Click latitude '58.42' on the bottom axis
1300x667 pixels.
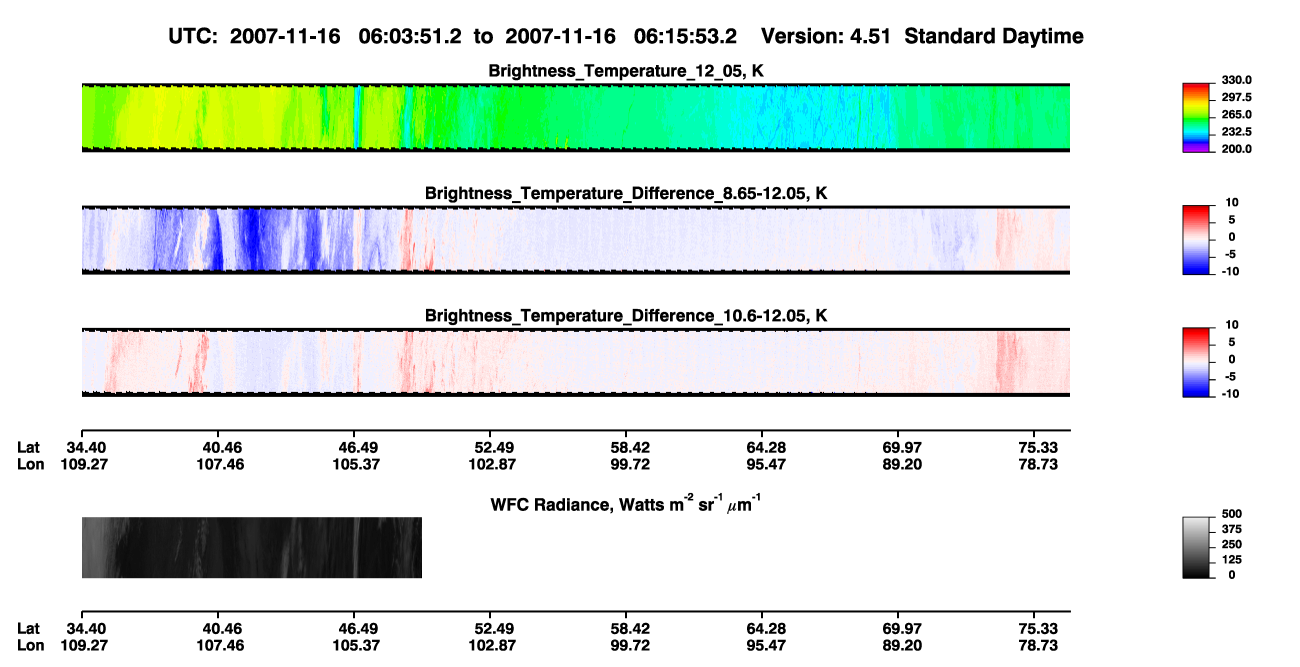pyautogui.click(x=626, y=629)
